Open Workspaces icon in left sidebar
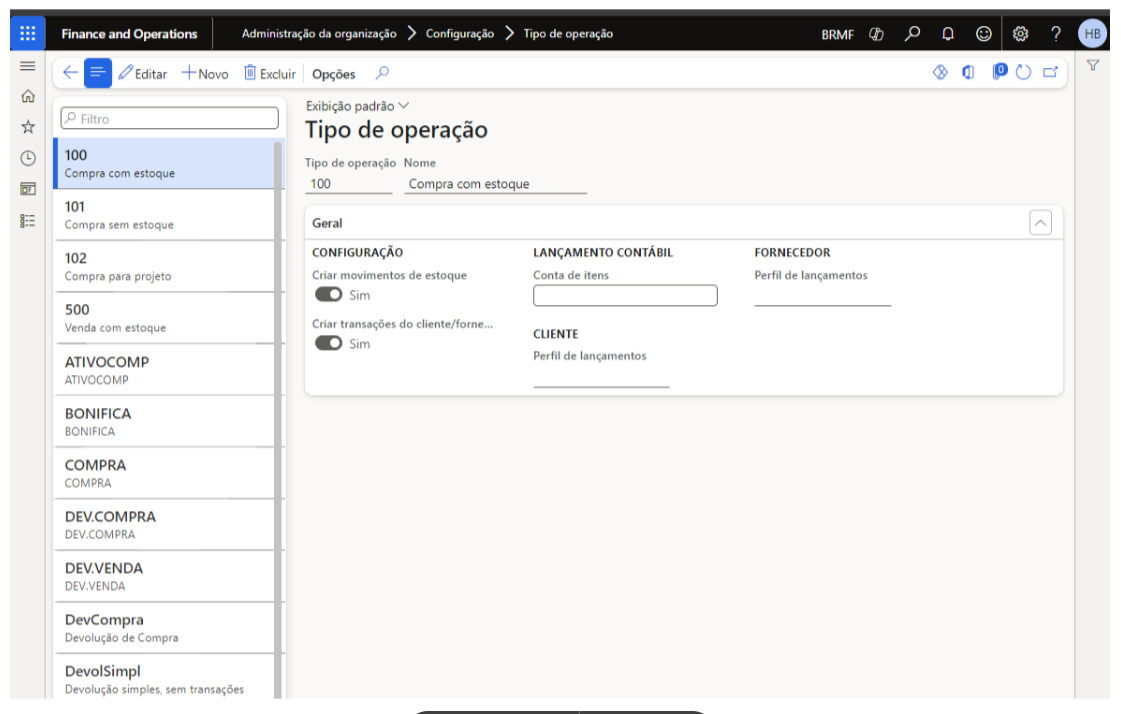The image size is (1121, 714). [x=28, y=189]
